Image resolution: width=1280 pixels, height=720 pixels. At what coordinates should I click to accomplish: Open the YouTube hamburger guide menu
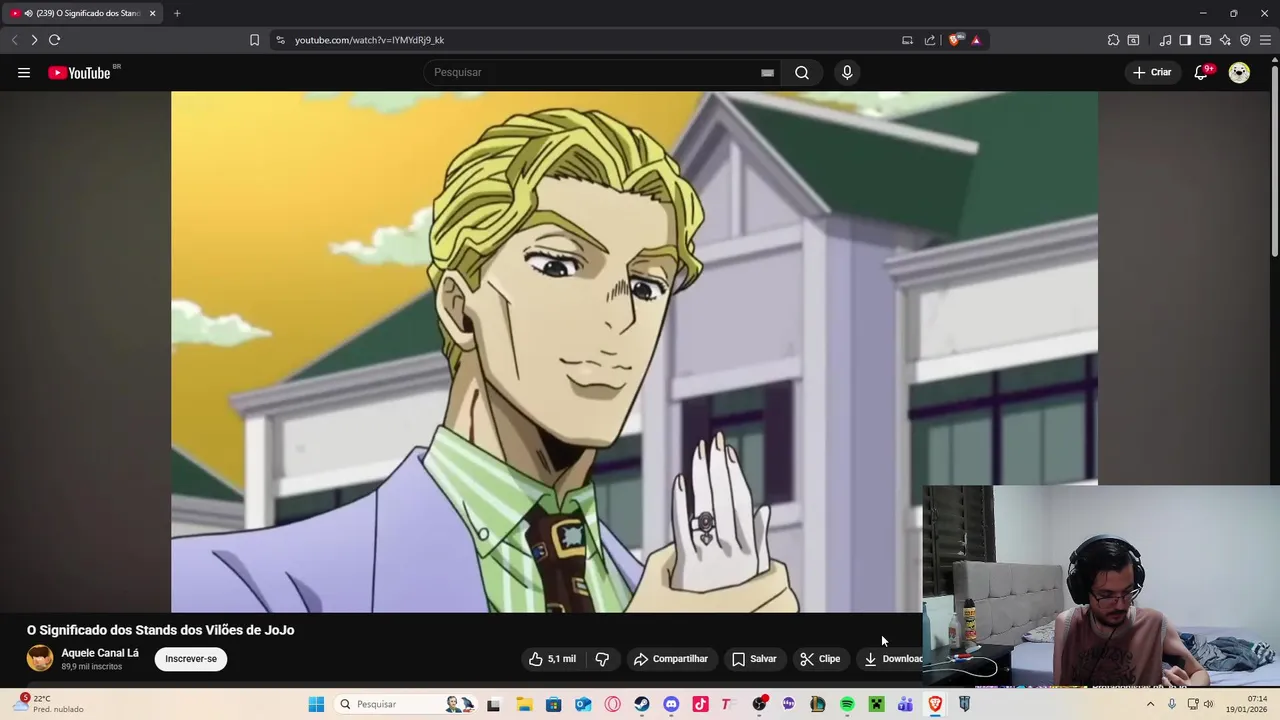24,72
